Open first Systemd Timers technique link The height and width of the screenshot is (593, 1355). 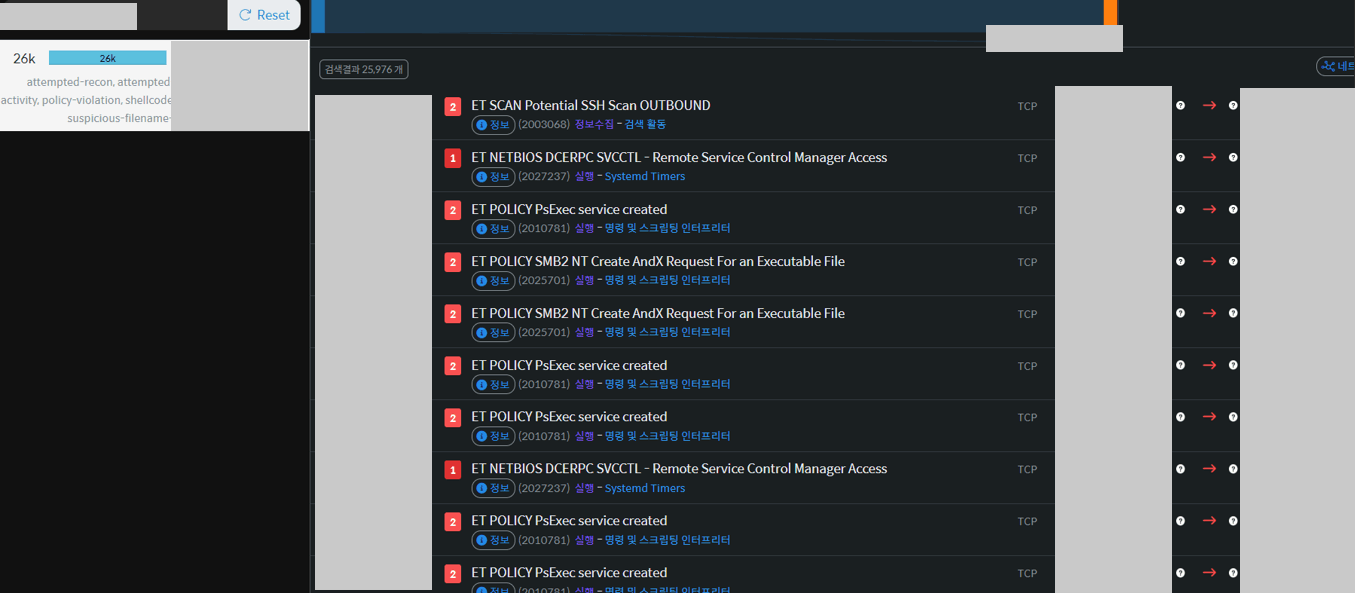pos(645,177)
